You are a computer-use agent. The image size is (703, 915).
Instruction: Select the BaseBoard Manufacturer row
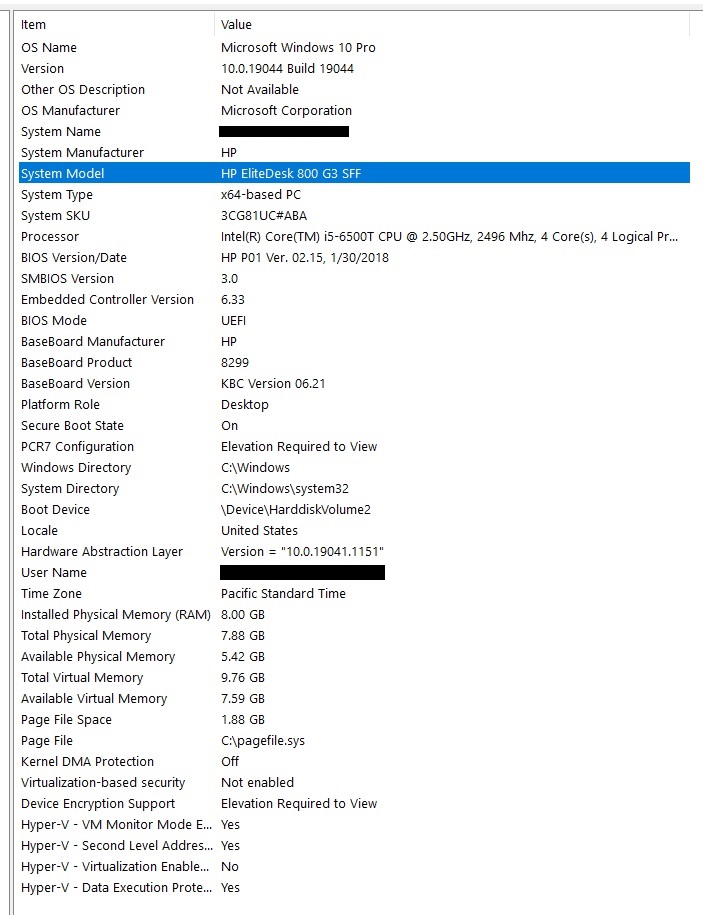[x=354, y=341]
